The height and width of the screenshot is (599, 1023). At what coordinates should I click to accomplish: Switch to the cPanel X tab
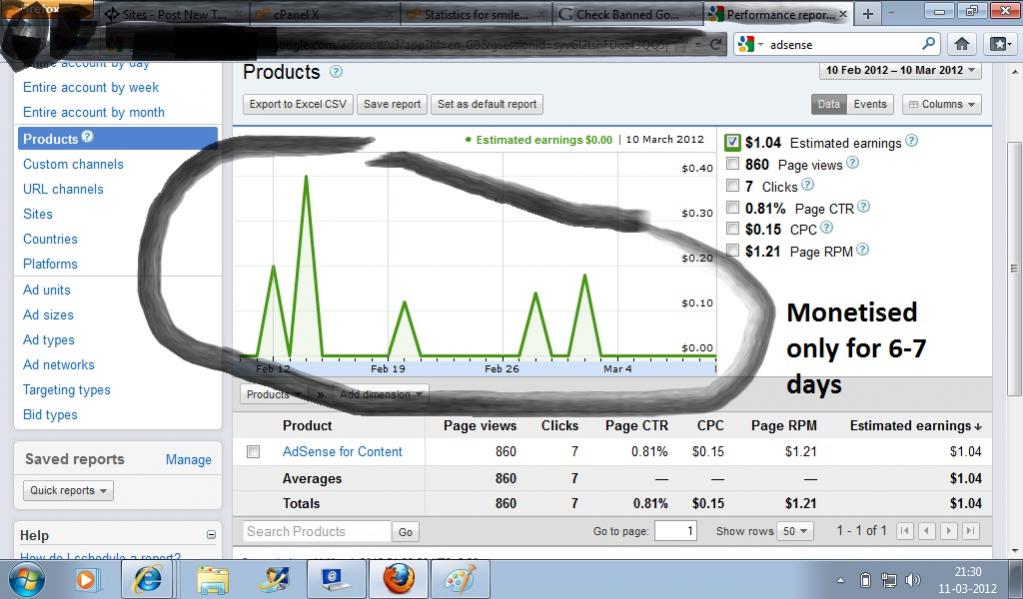click(324, 14)
